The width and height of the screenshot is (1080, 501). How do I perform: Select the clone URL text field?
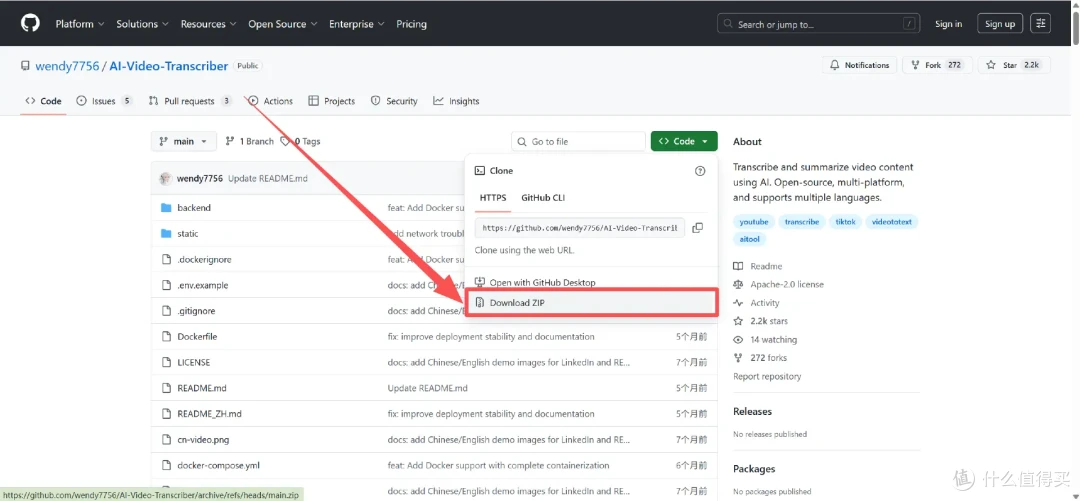click(x=579, y=227)
